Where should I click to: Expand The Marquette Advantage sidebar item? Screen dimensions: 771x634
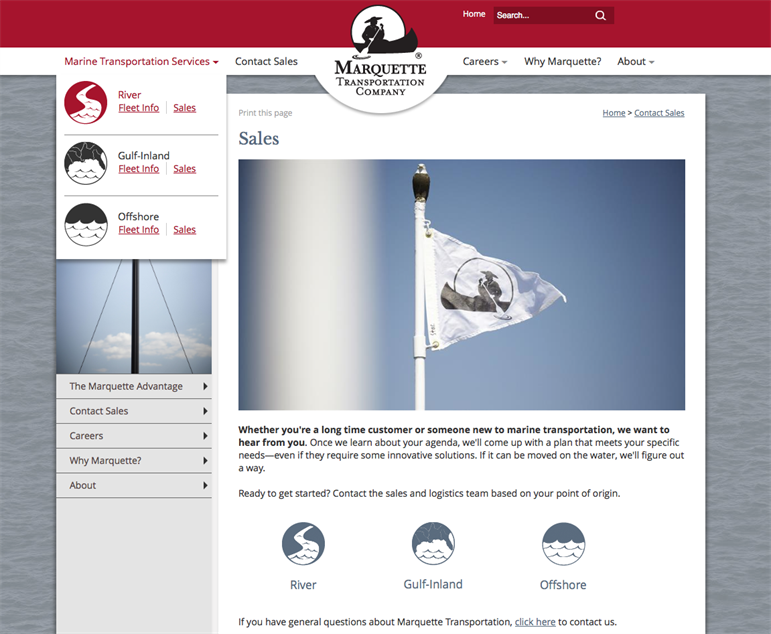(x=134, y=386)
